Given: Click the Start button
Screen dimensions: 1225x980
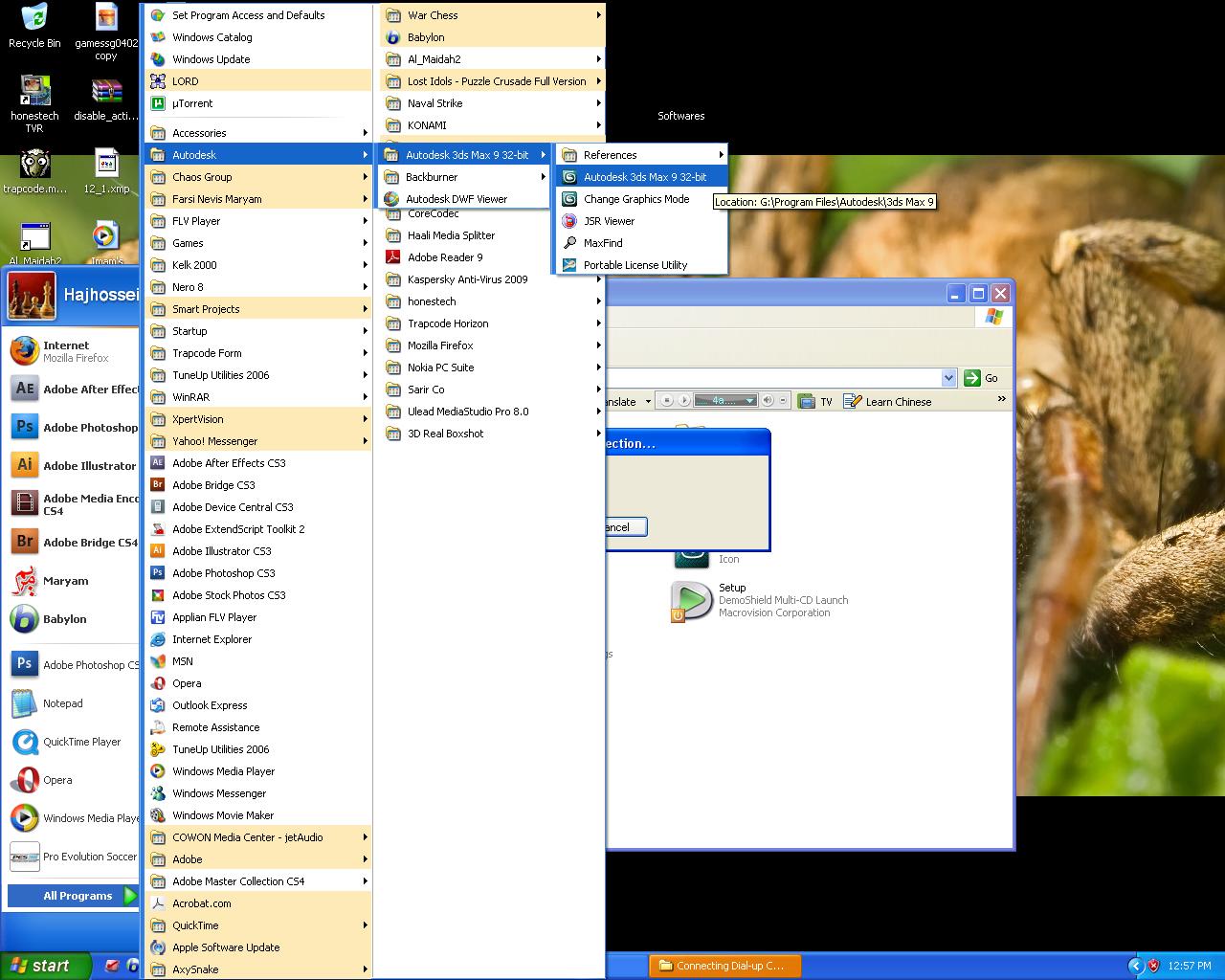Looking at the screenshot, I should coord(46,966).
